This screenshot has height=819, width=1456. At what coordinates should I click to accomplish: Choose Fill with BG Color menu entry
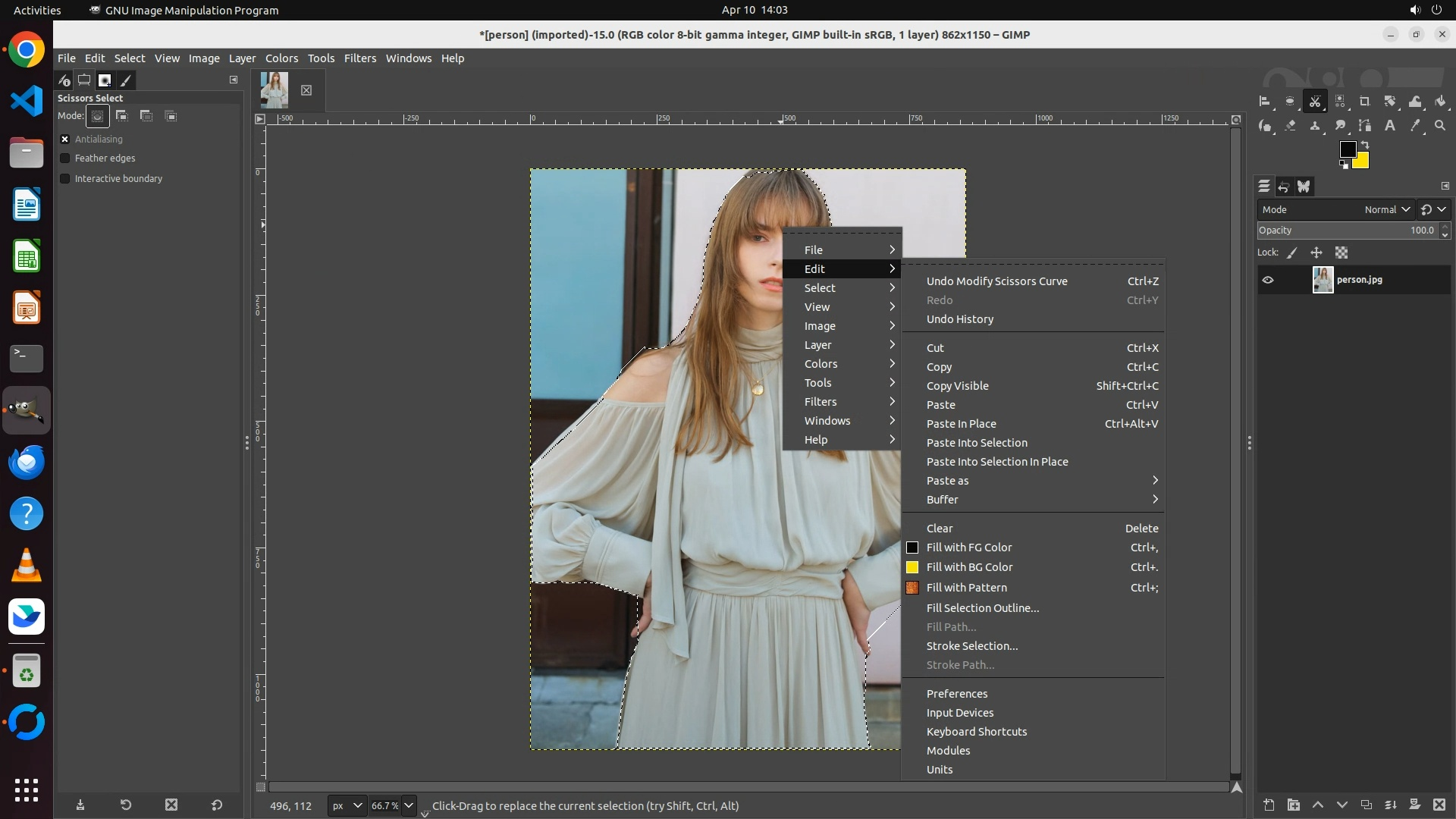969,567
